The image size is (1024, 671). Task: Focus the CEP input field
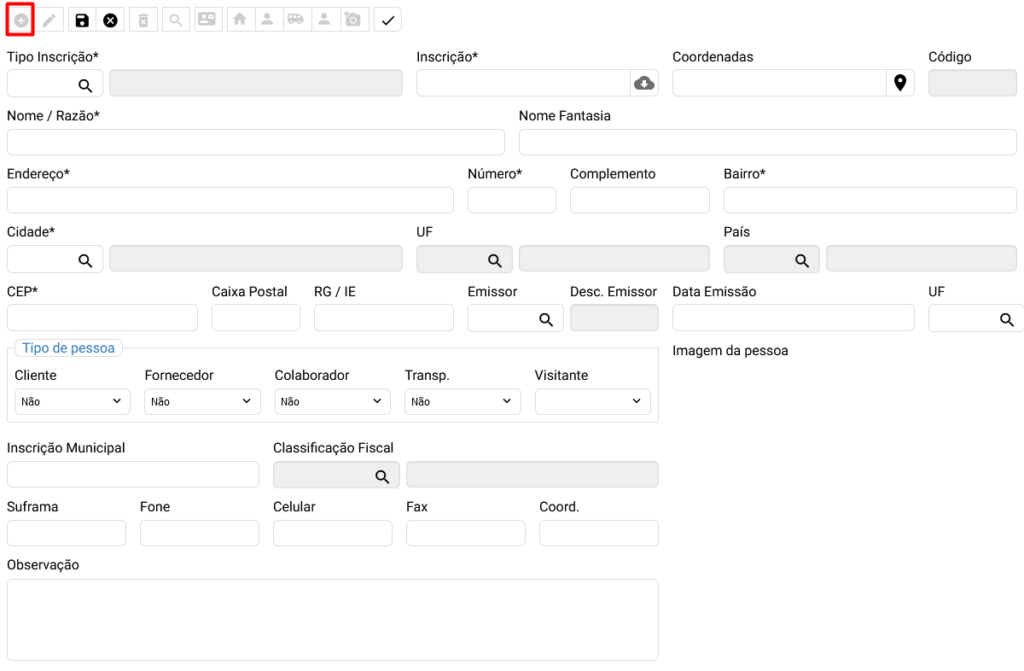click(x=102, y=318)
